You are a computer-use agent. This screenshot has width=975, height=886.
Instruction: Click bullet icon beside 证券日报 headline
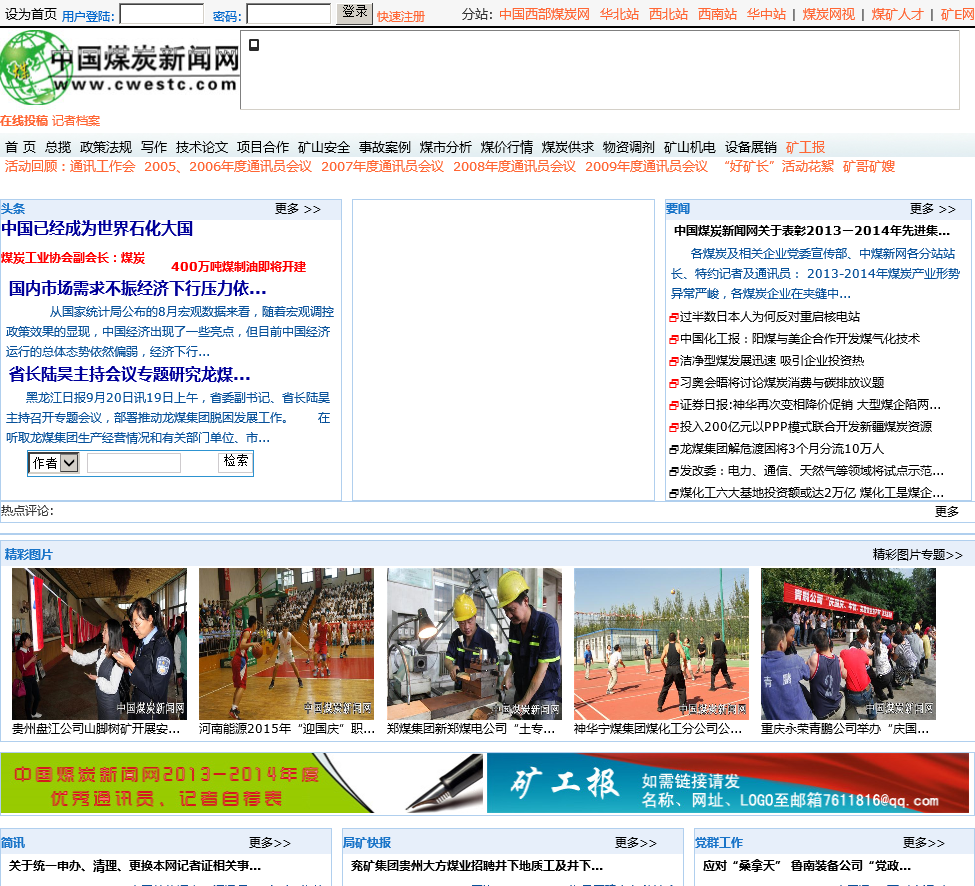point(673,405)
